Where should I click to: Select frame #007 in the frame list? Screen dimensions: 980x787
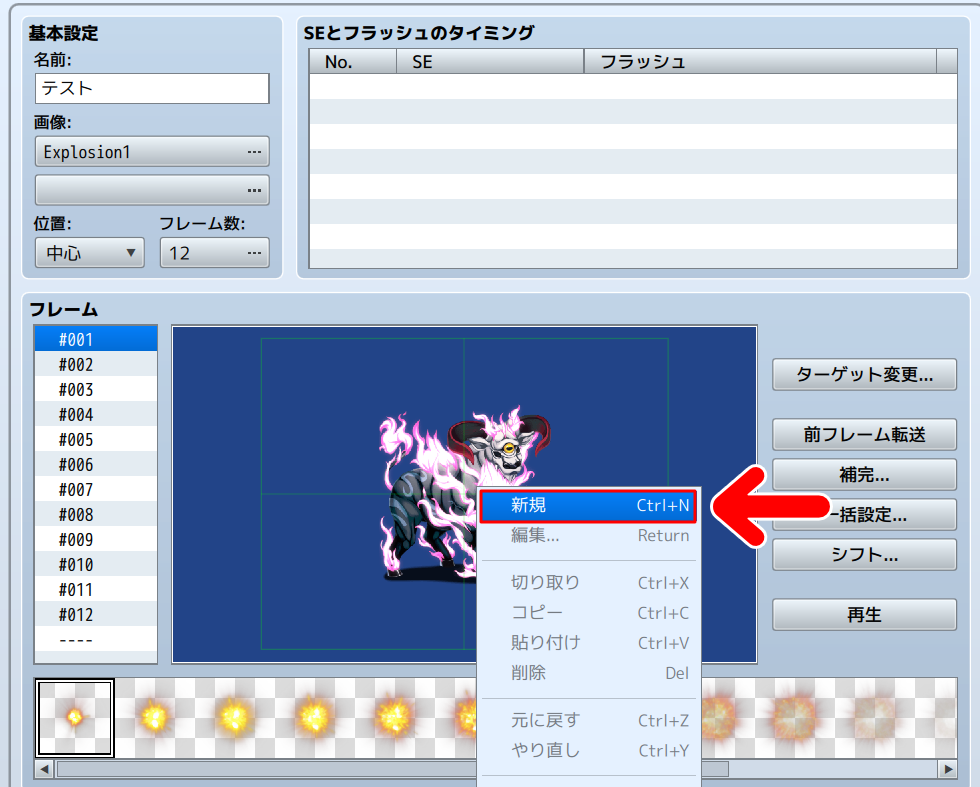pyautogui.click(x=96, y=489)
